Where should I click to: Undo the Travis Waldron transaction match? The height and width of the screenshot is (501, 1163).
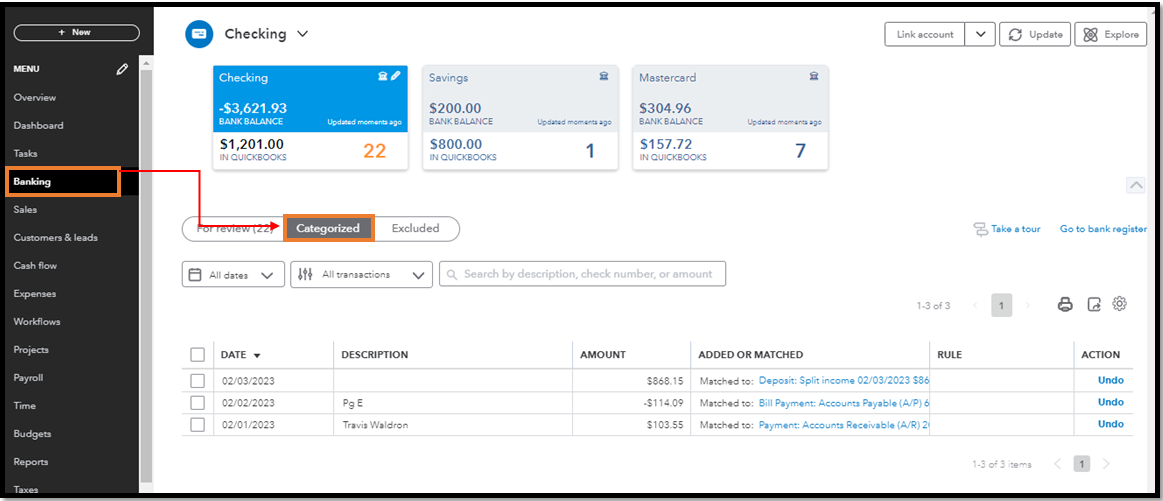pyautogui.click(x=1111, y=425)
